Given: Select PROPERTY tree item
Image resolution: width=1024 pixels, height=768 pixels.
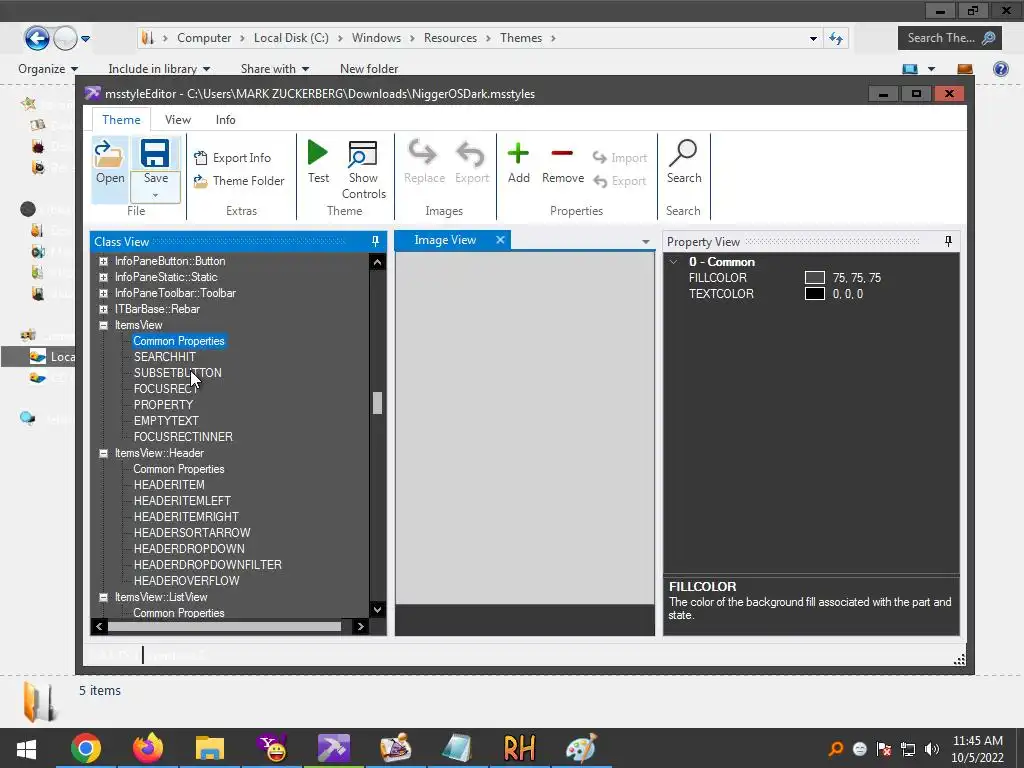Looking at the screenshot, I should (163, 405).
